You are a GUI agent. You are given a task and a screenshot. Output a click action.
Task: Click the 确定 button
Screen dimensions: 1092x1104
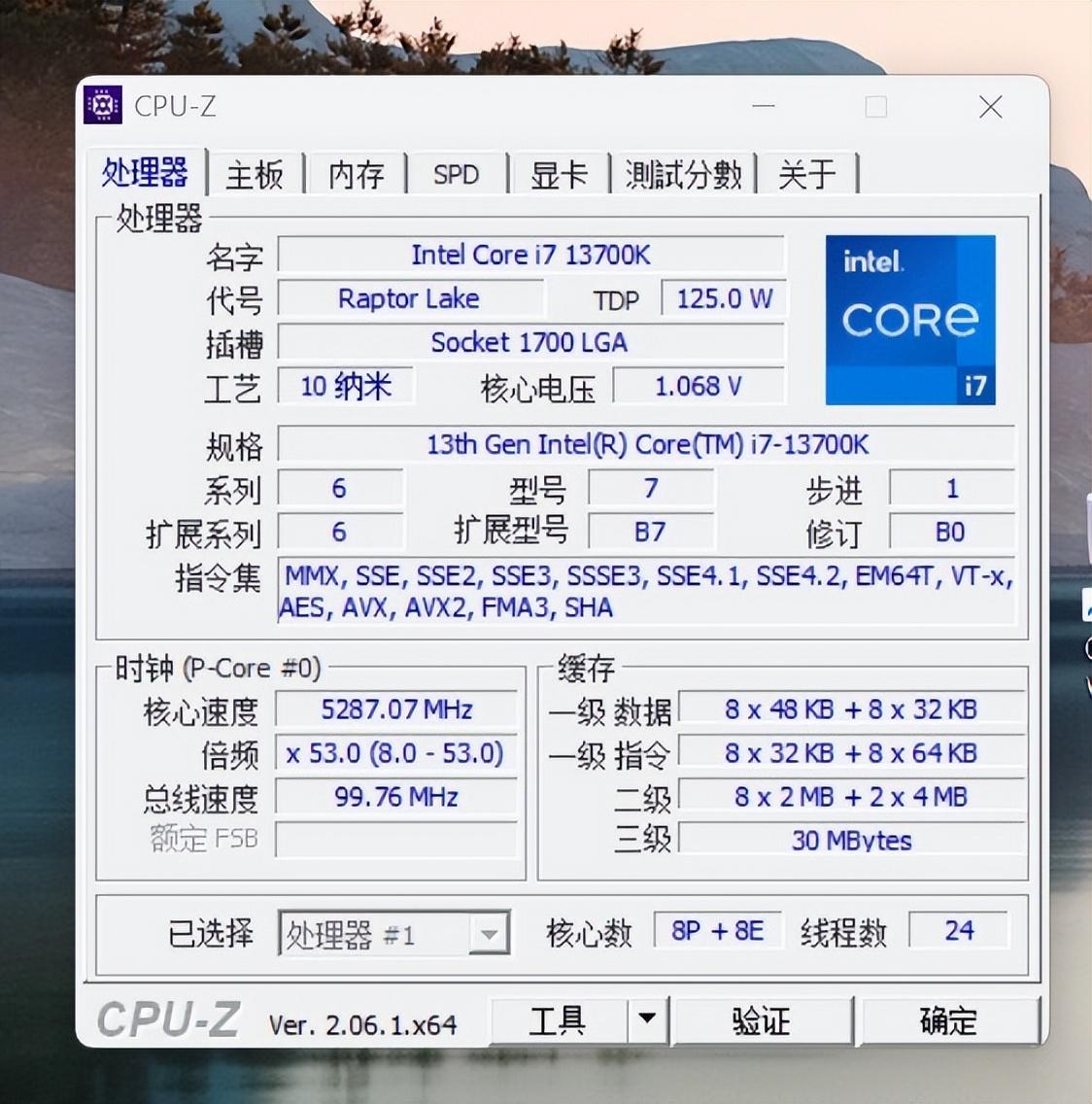coord(949,1020)
